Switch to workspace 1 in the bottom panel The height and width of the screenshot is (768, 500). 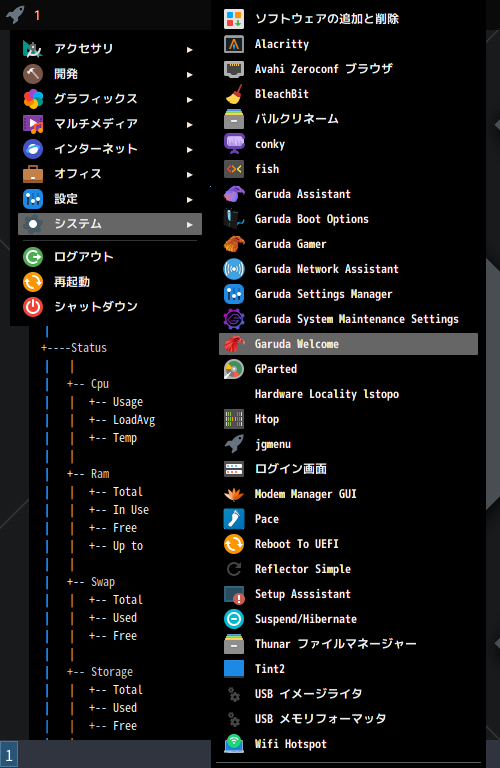click(9, 754)
